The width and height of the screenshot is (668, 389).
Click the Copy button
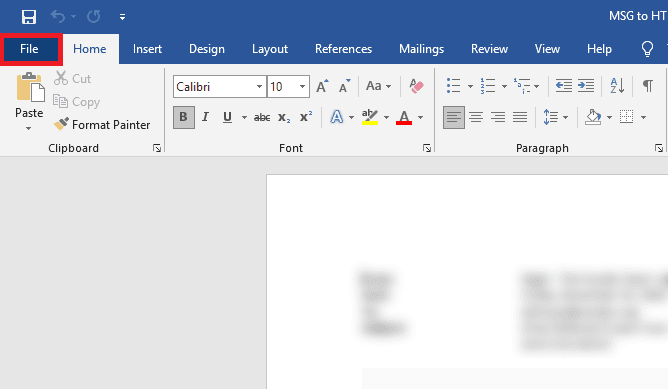click(76, 102)
